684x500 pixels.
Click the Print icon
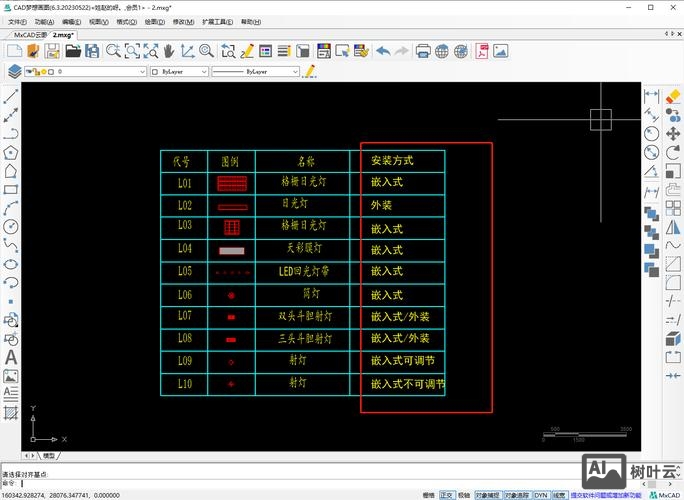pos(423,50)
